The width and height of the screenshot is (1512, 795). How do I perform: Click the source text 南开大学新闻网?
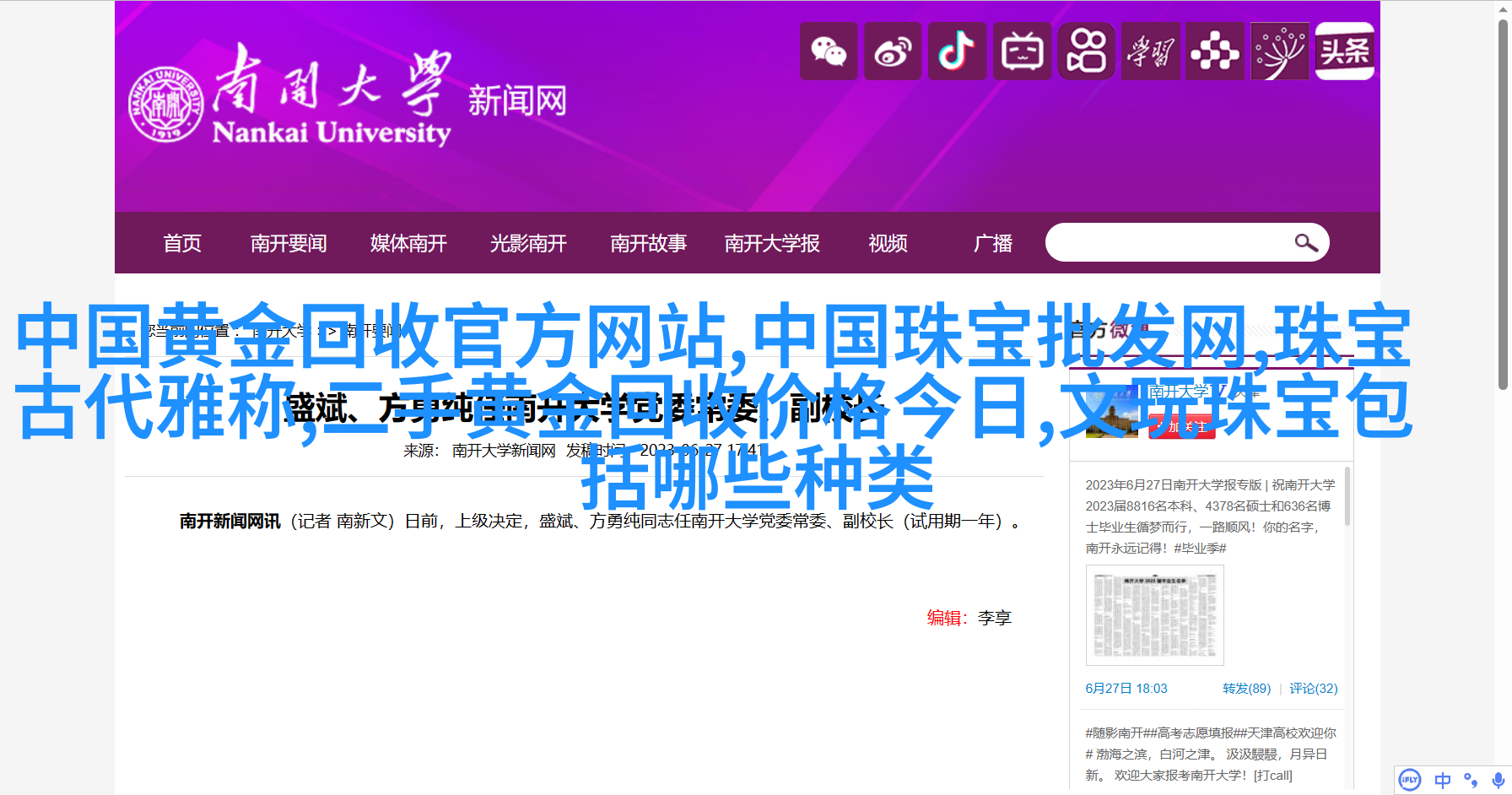(504, 451)
